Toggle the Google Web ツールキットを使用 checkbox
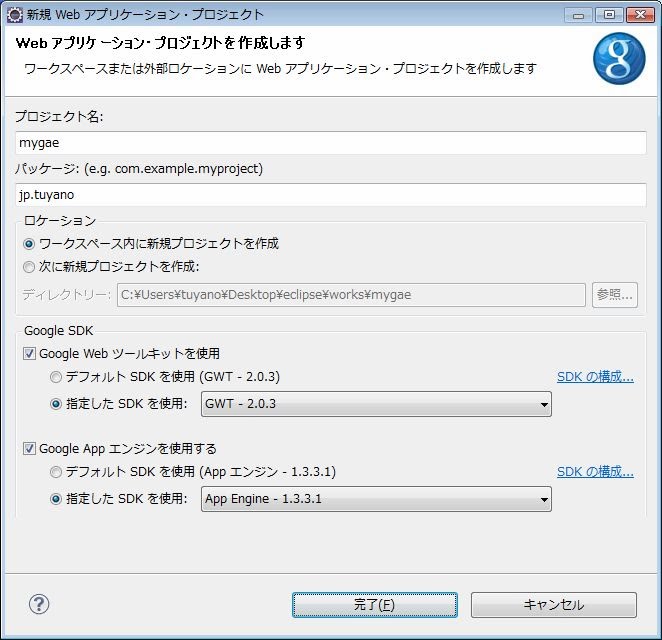The width and height of the screenshot is (662, 640). coord(30,354)
